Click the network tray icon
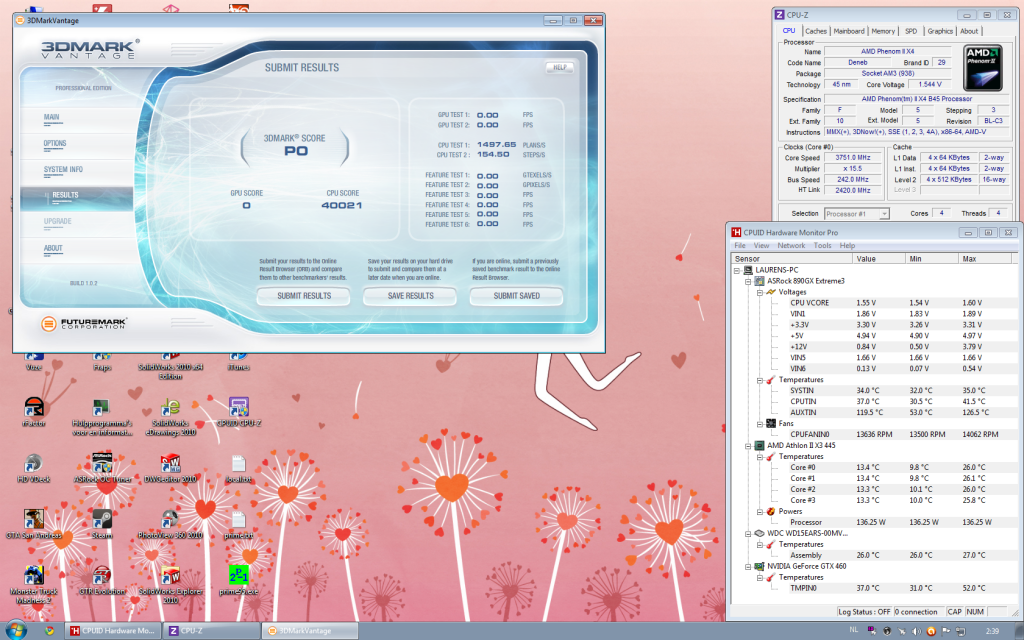 click(x=961, y=631)
